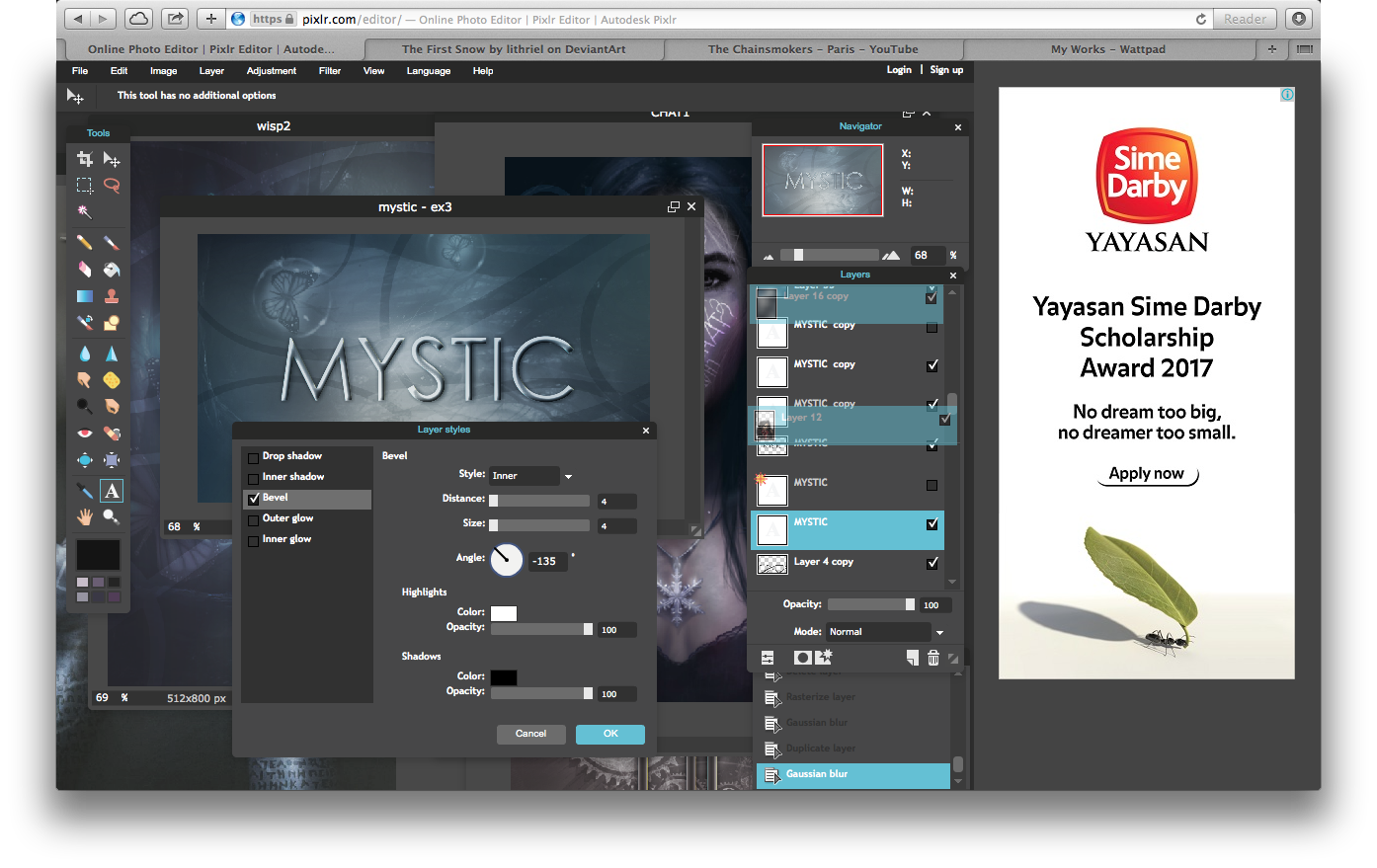
Task: Choose the Pinch tool
Action: [112, 460]
